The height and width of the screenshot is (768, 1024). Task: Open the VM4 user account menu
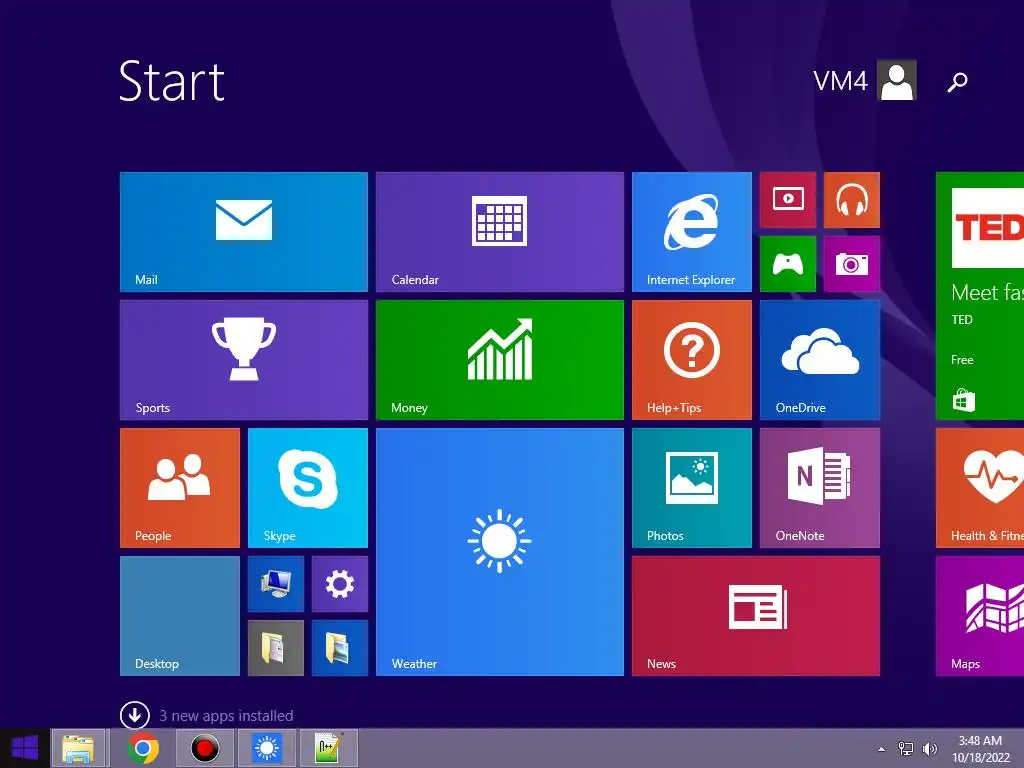pyautogui.click(x=864, y=80)
